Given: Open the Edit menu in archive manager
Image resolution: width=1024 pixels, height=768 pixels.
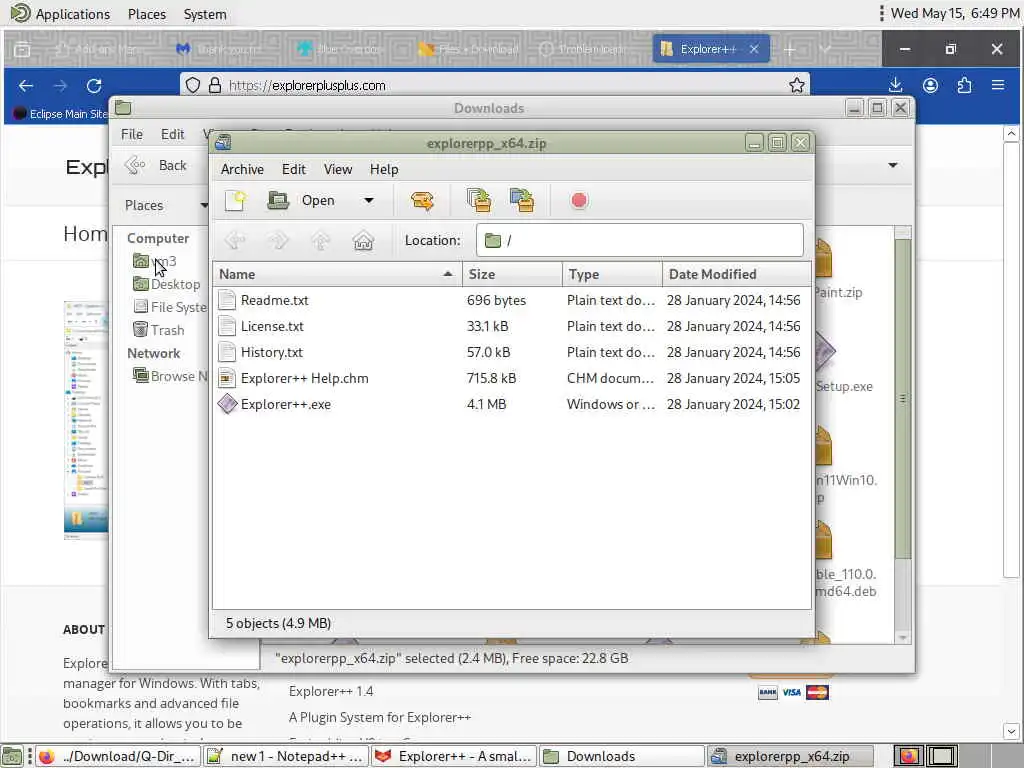Looking at the screenshot, I should [x=294, y=169].
